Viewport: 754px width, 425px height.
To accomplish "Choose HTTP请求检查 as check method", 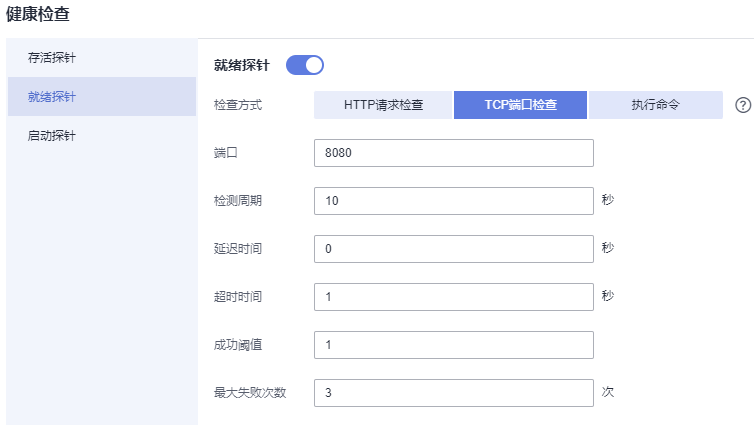I will click(383, 105).
